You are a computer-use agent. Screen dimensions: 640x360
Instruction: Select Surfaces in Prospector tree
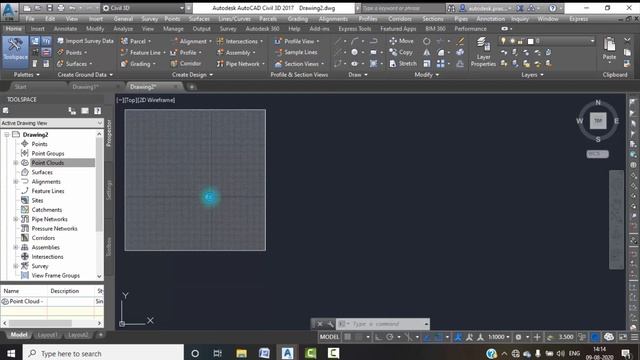(42, 172)
